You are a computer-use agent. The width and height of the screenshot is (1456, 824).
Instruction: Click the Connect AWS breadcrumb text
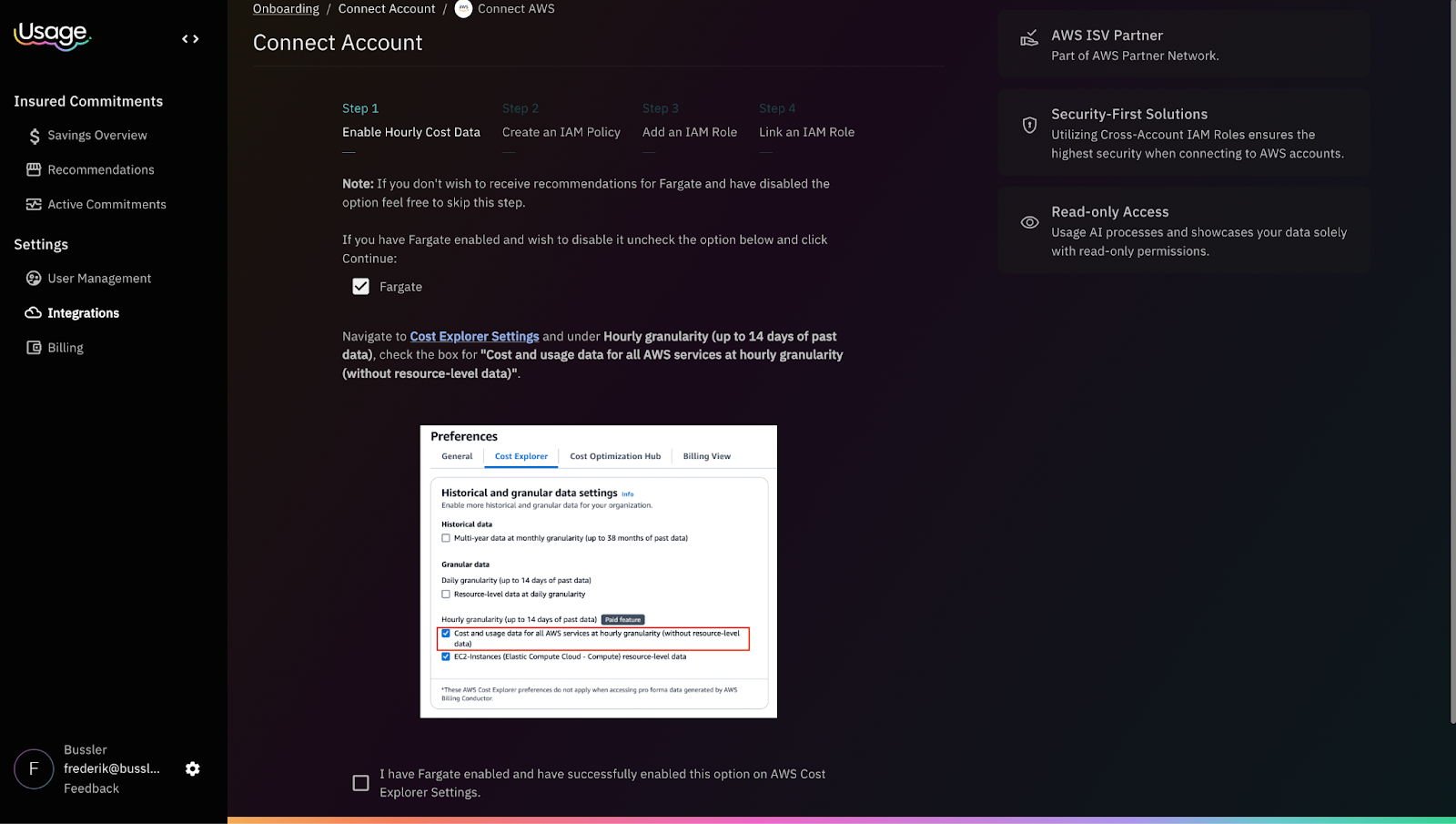pyautogui.click(x=516, y=9)
